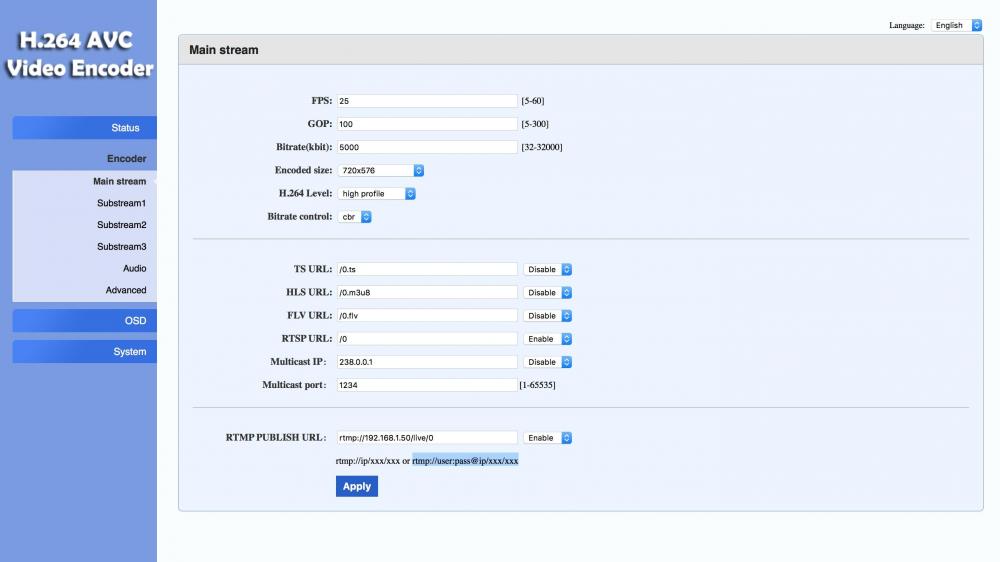This screenshot has width=1000, height=562.
Task: Expand the H.264 Level dropdown
Action: pyautogui.click(x=376, y=194)
